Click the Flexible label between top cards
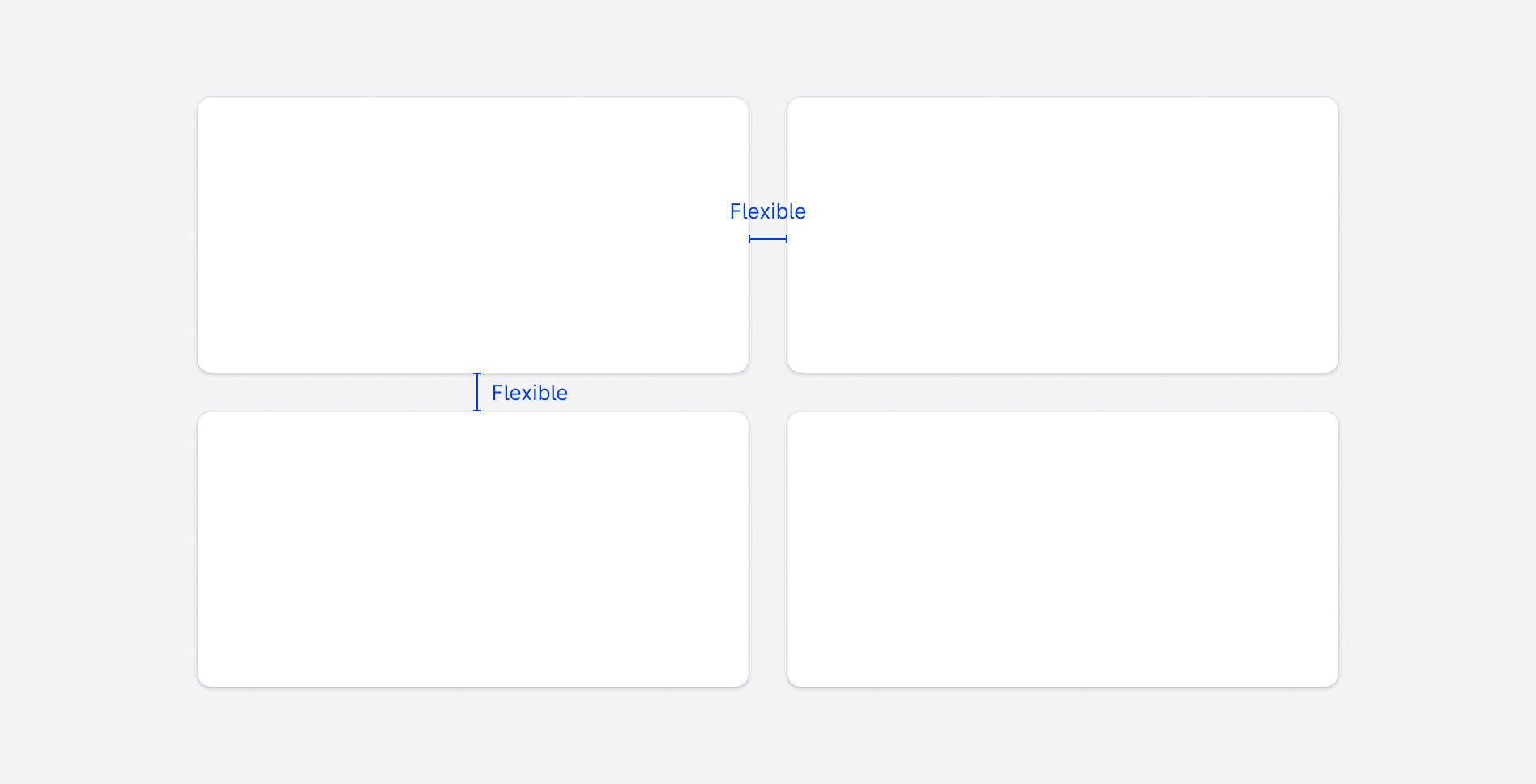Image resolution: width=1536 pixels, height=784 pixels. [767, 211]
